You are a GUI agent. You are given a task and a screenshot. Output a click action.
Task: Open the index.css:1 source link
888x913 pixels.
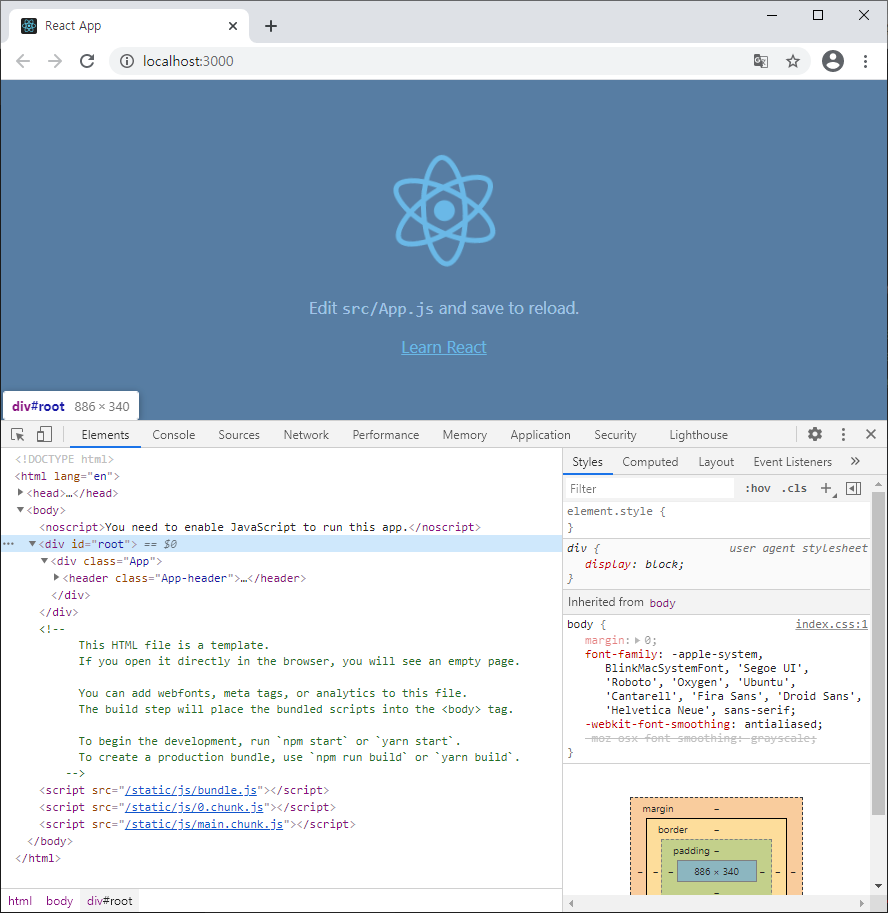(x=832, y=624)
